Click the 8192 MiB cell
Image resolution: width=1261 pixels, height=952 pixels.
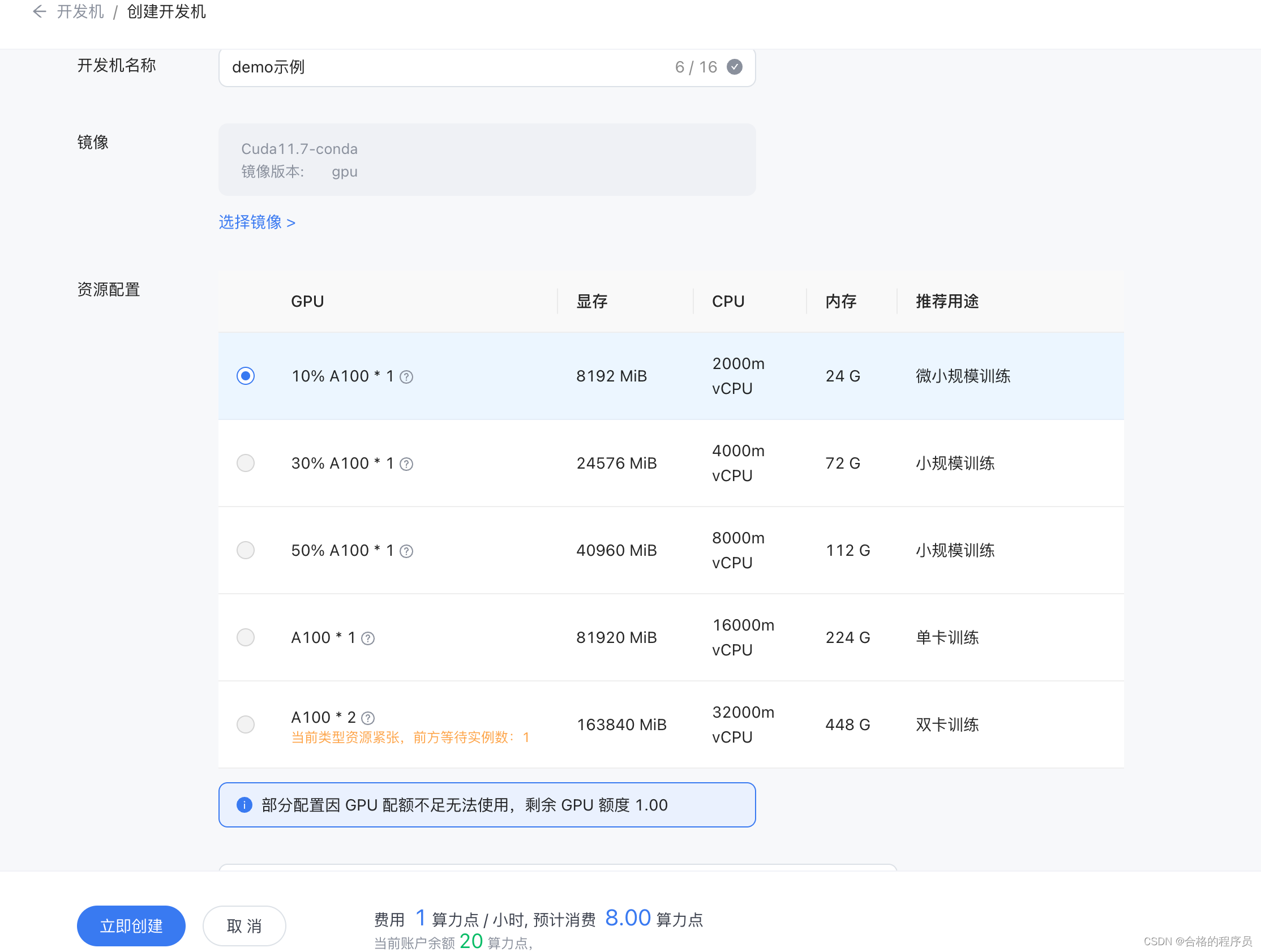click(611, 376)
